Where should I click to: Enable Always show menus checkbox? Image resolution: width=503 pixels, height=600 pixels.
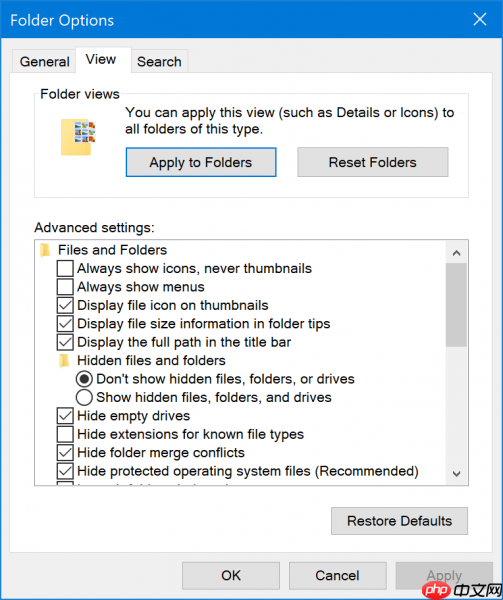click(x=65, y=287)
